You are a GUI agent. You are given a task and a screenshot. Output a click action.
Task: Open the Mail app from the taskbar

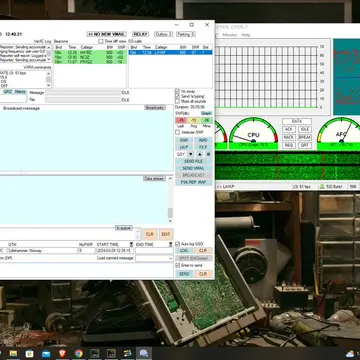46,353
